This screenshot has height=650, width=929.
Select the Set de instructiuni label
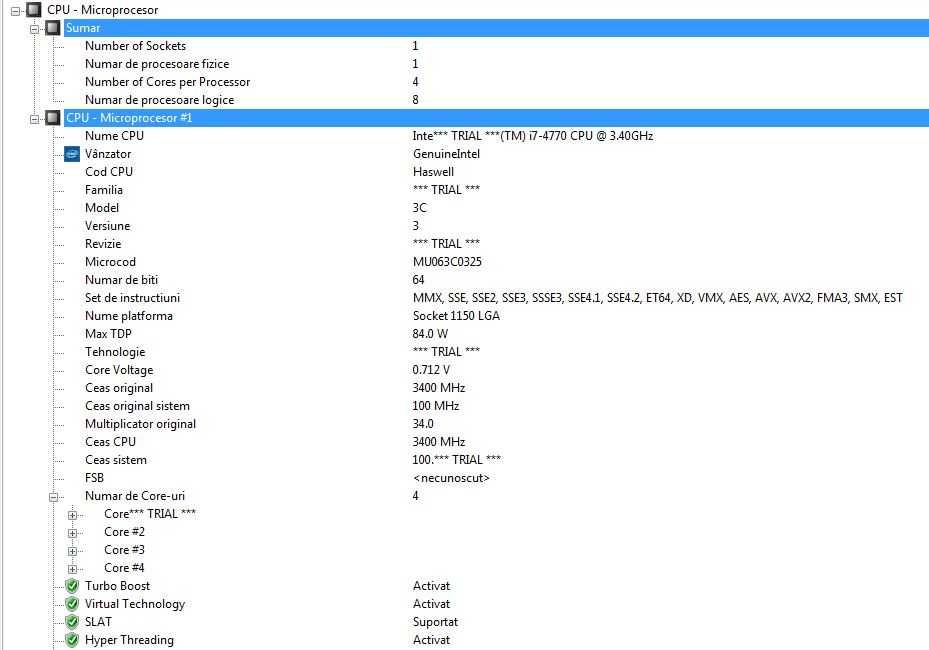pos(132,298)
